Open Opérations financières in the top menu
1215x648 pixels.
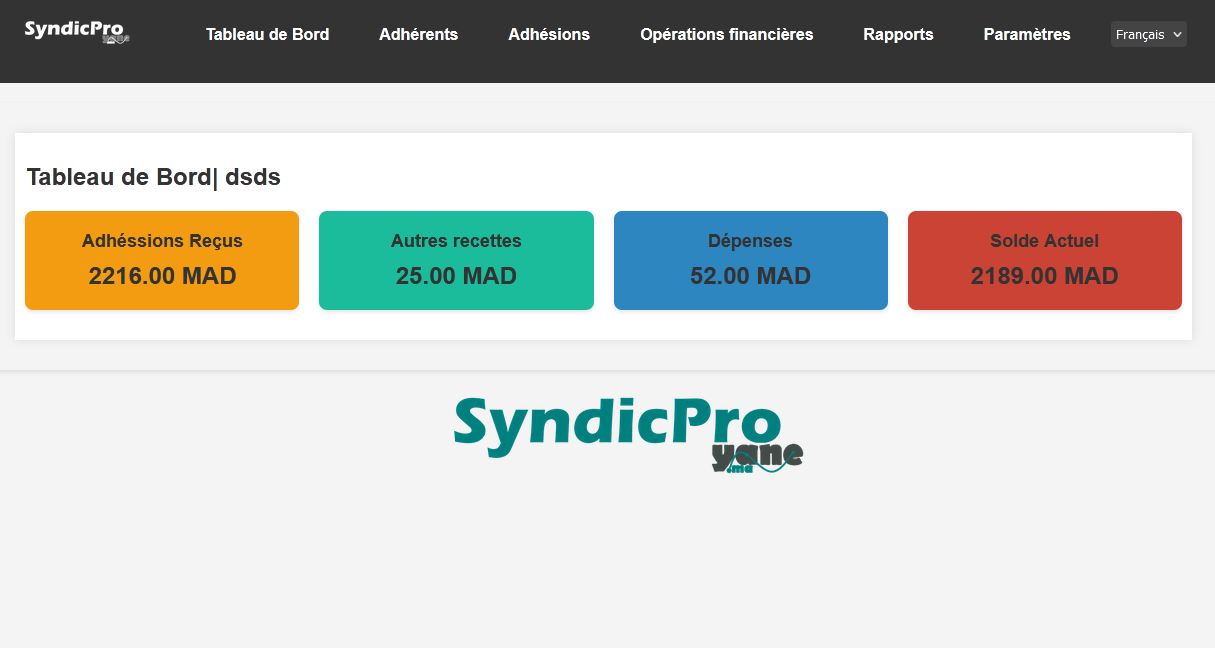click(x=726, y=35)
